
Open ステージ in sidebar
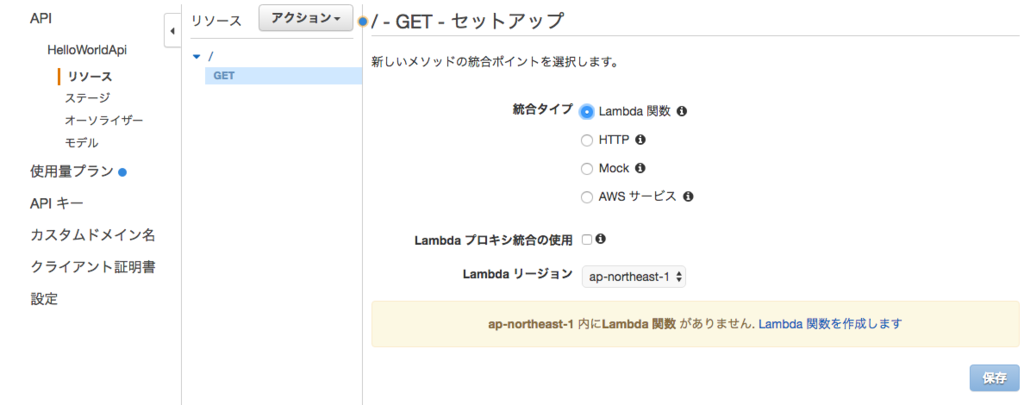tap(88, 99)
